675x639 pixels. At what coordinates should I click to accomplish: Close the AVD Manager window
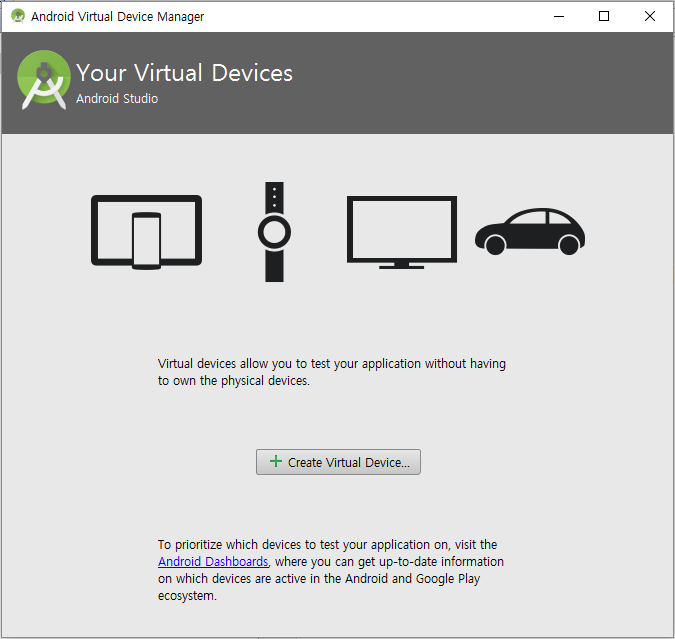650,16
